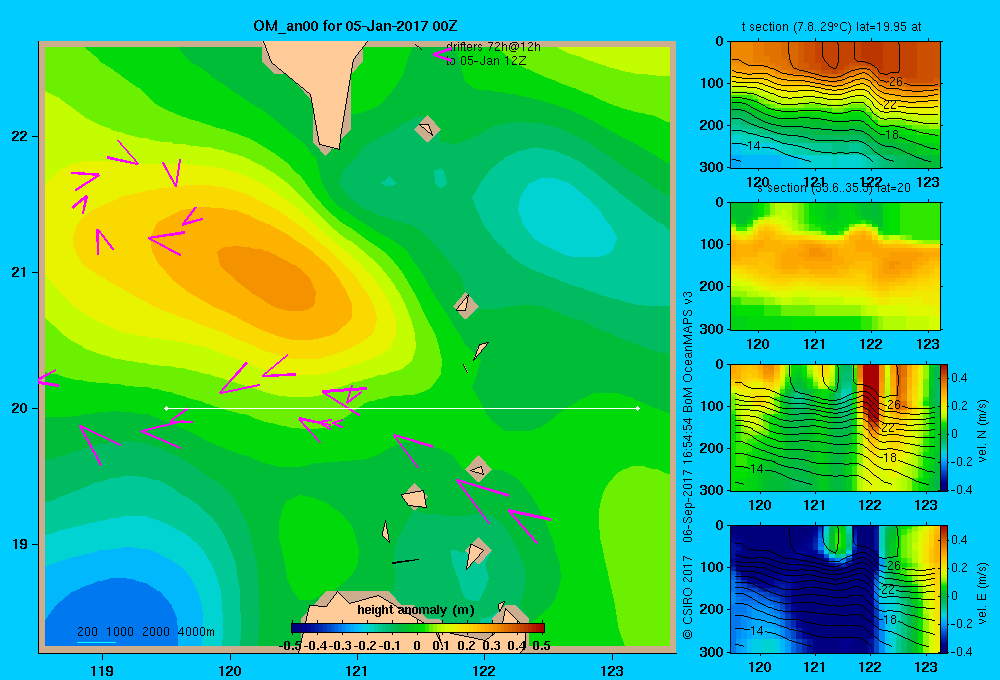Click the left endpoint of the white section line
The image size is (1000, 680).
[x=166, y=408]
